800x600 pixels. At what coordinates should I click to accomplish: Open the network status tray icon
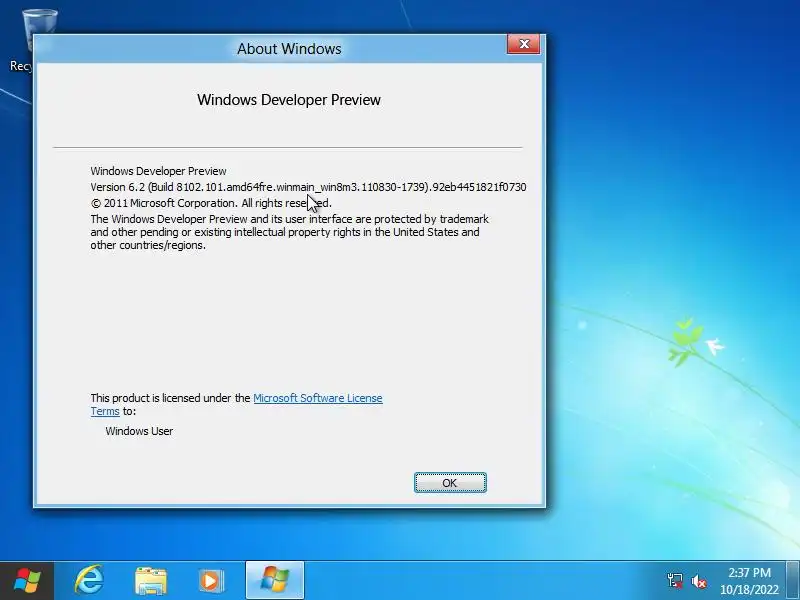click(x=674, y=581)
